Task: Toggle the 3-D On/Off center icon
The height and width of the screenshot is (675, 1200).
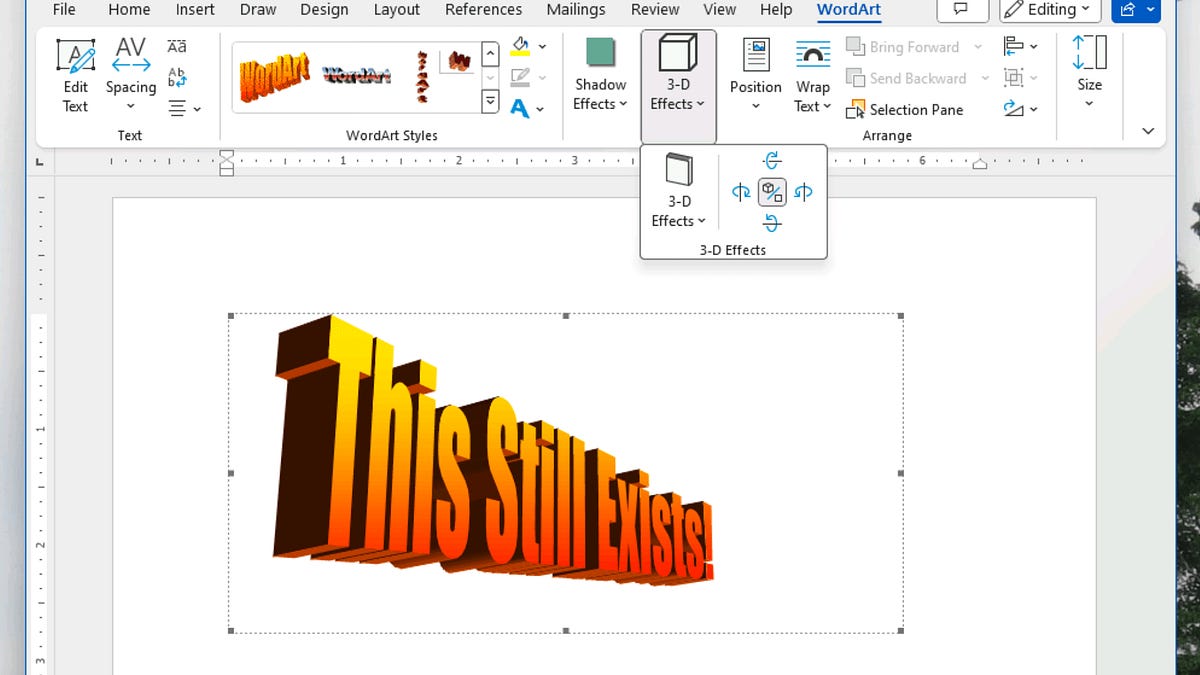Action: (772, 192)
